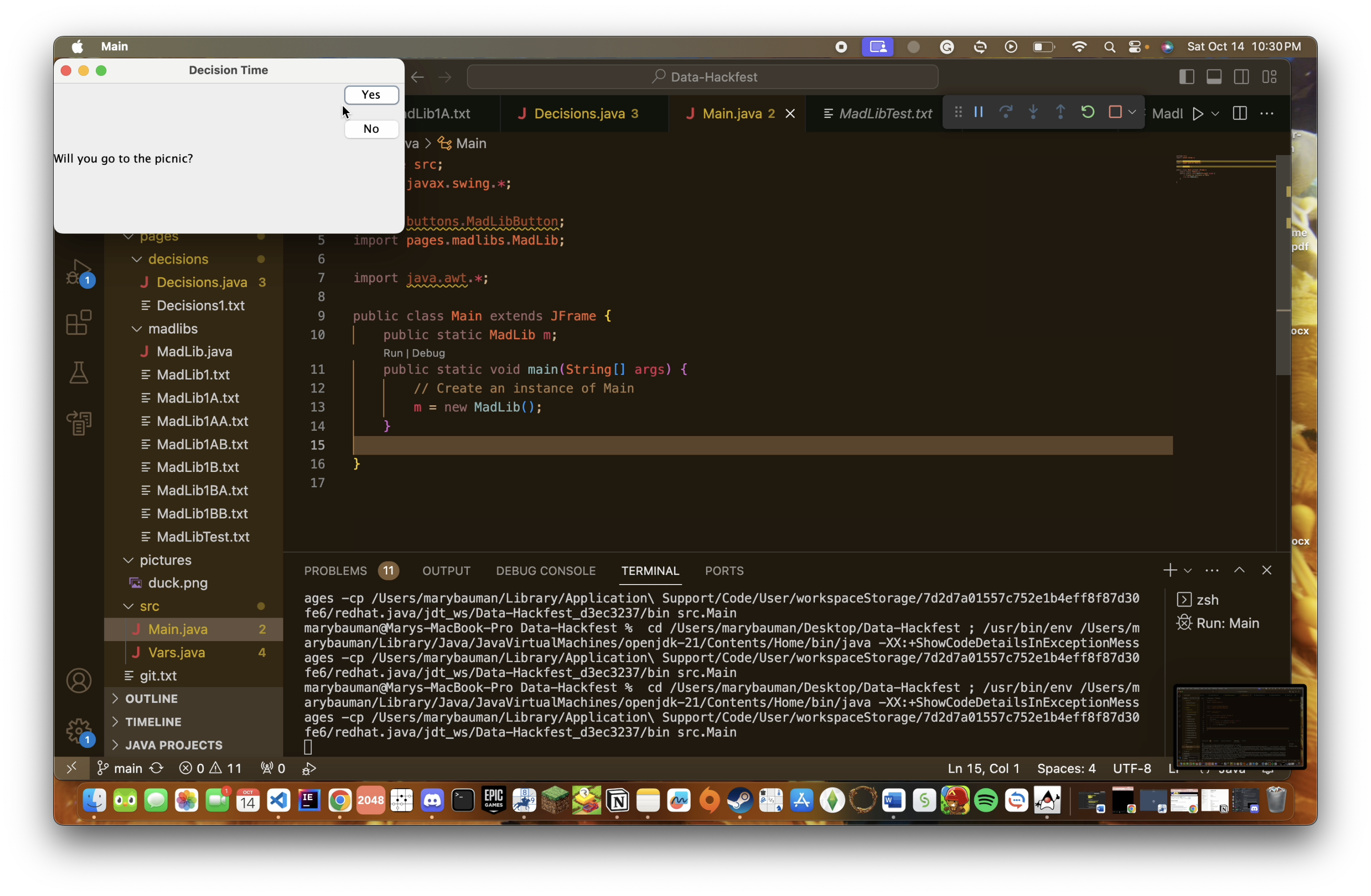This screenshot has width=1371, height=896.
Task: Open the new terminal dropdown arrow
Action: [x=1187, y=571]
